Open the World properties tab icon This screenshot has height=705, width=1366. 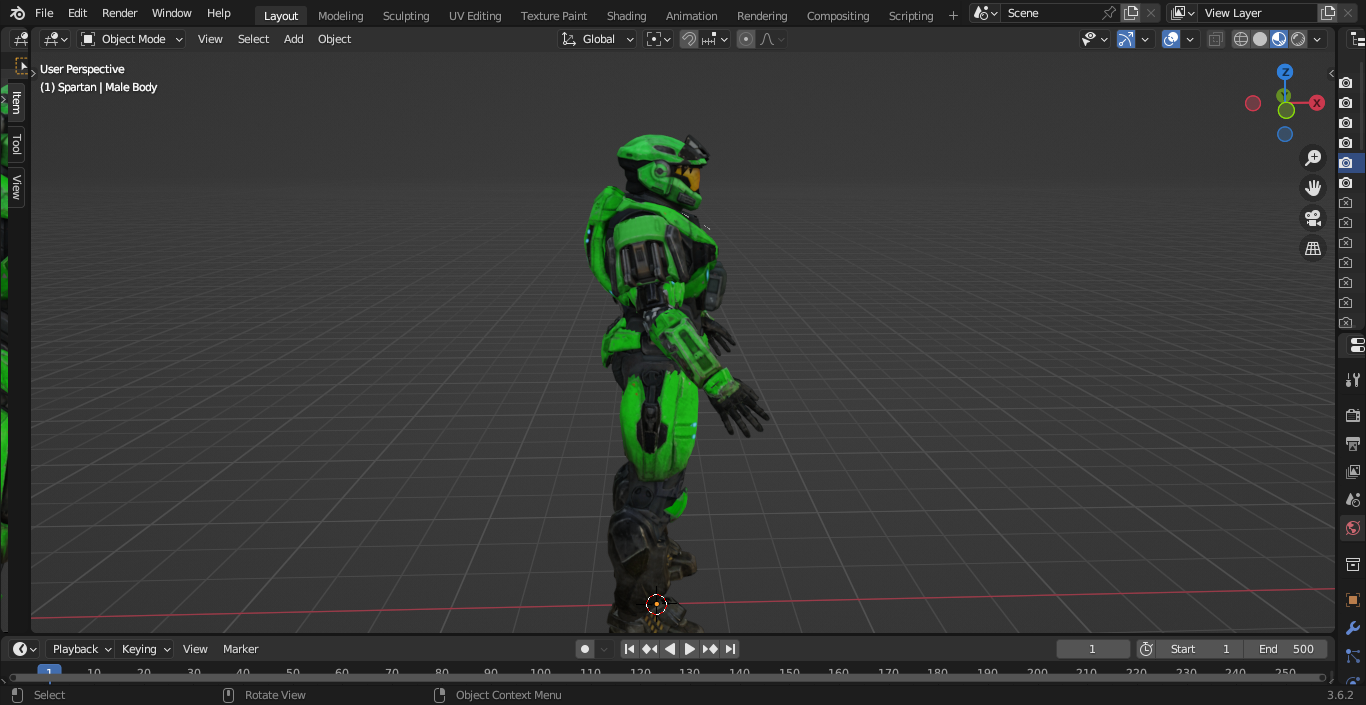pyautogui.click(x=1353, y=528)
